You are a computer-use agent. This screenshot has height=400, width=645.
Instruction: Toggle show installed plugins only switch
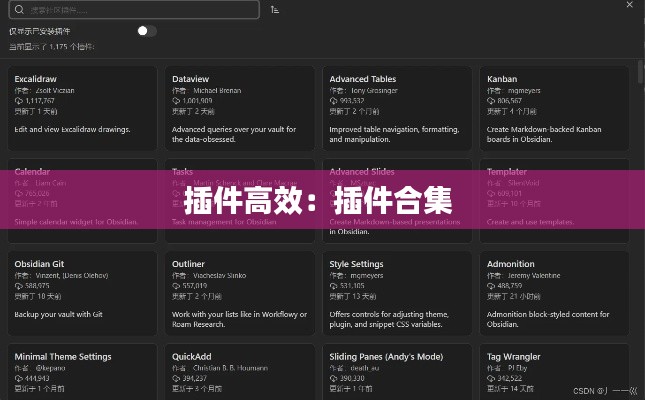[x=147, y=31]
